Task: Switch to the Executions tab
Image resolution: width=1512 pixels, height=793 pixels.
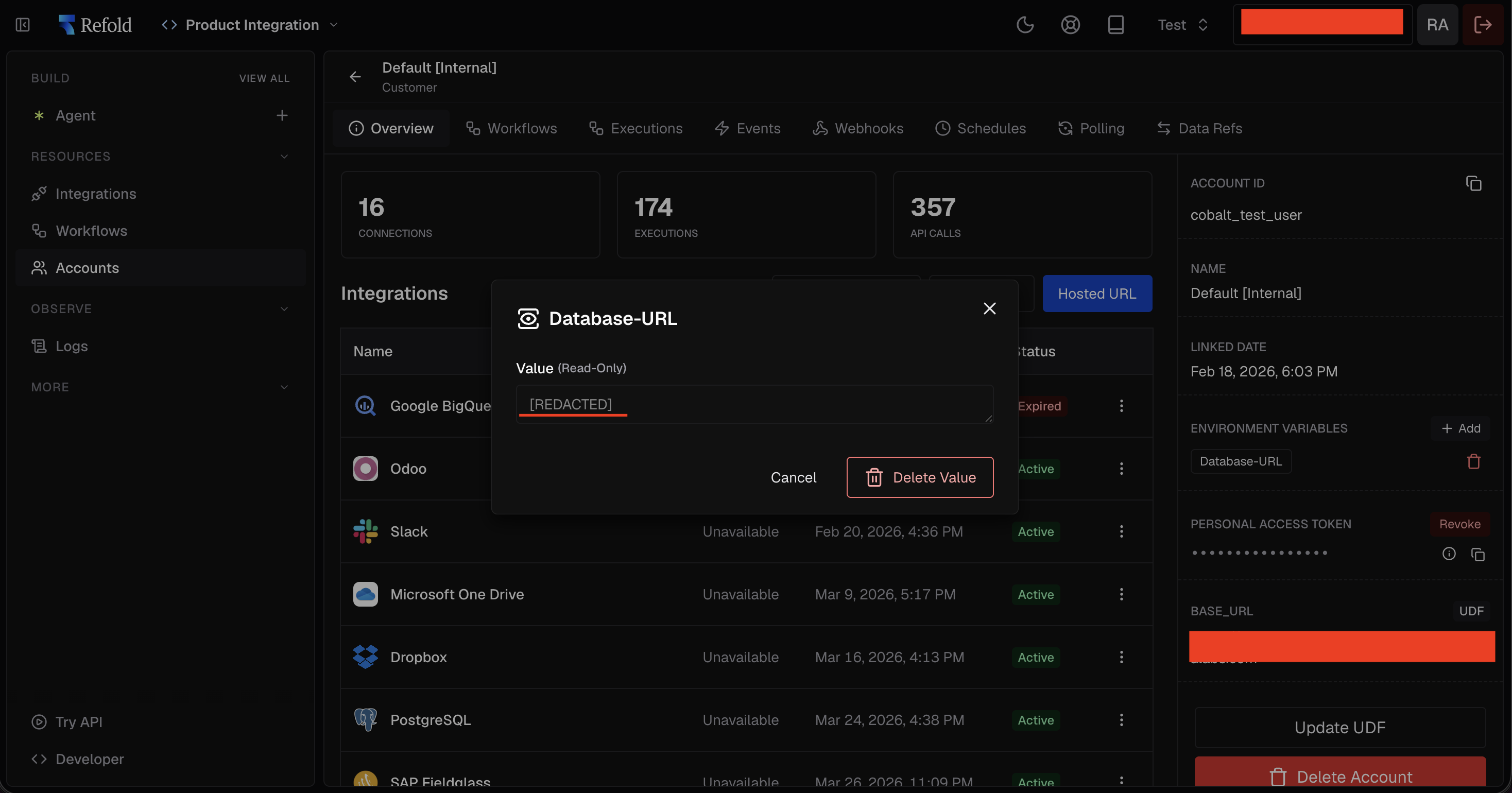Action: [x=635, y=129]
